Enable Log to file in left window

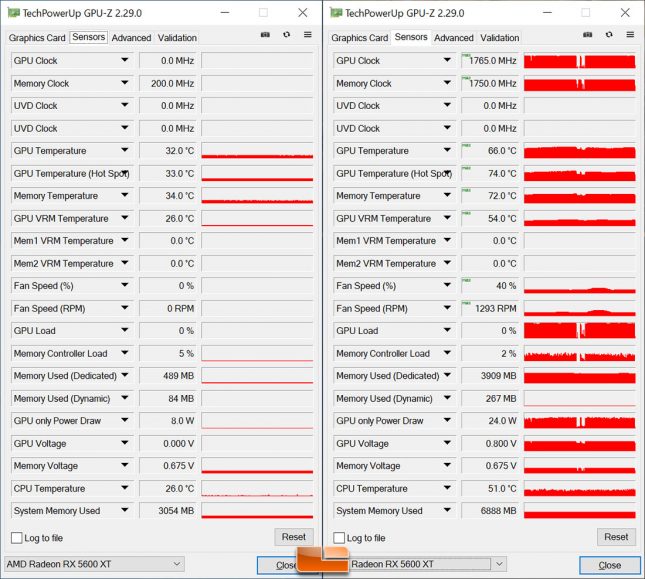(x=16, y=538)
